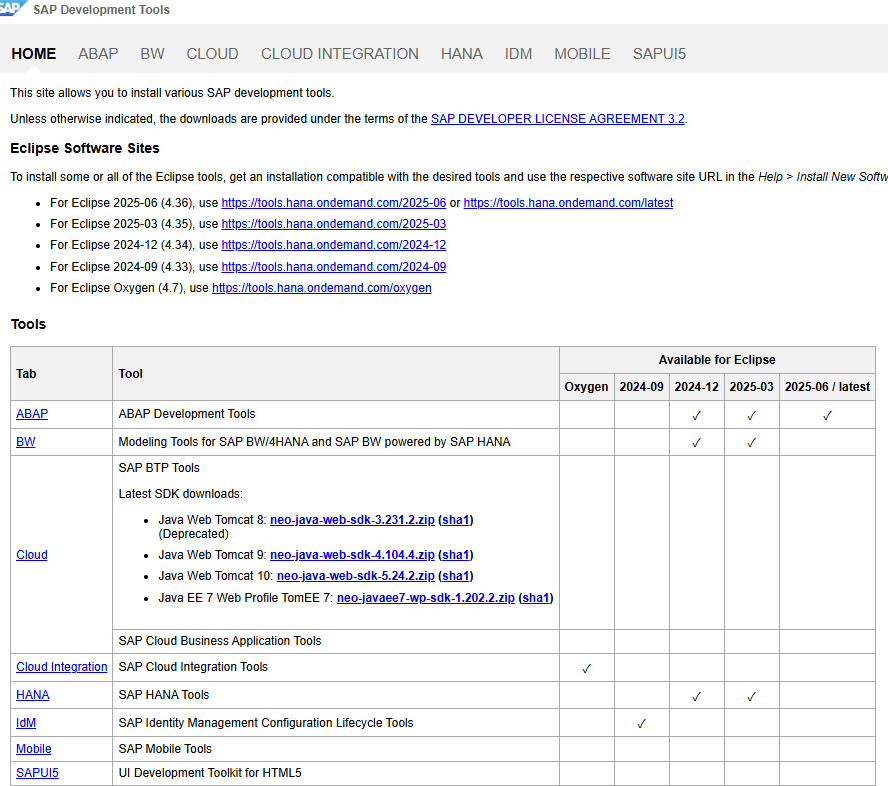Click ABAP row checkmark under 2024-12
The height and width of the screenshot is (786, 888).
[x=697, y=416]
